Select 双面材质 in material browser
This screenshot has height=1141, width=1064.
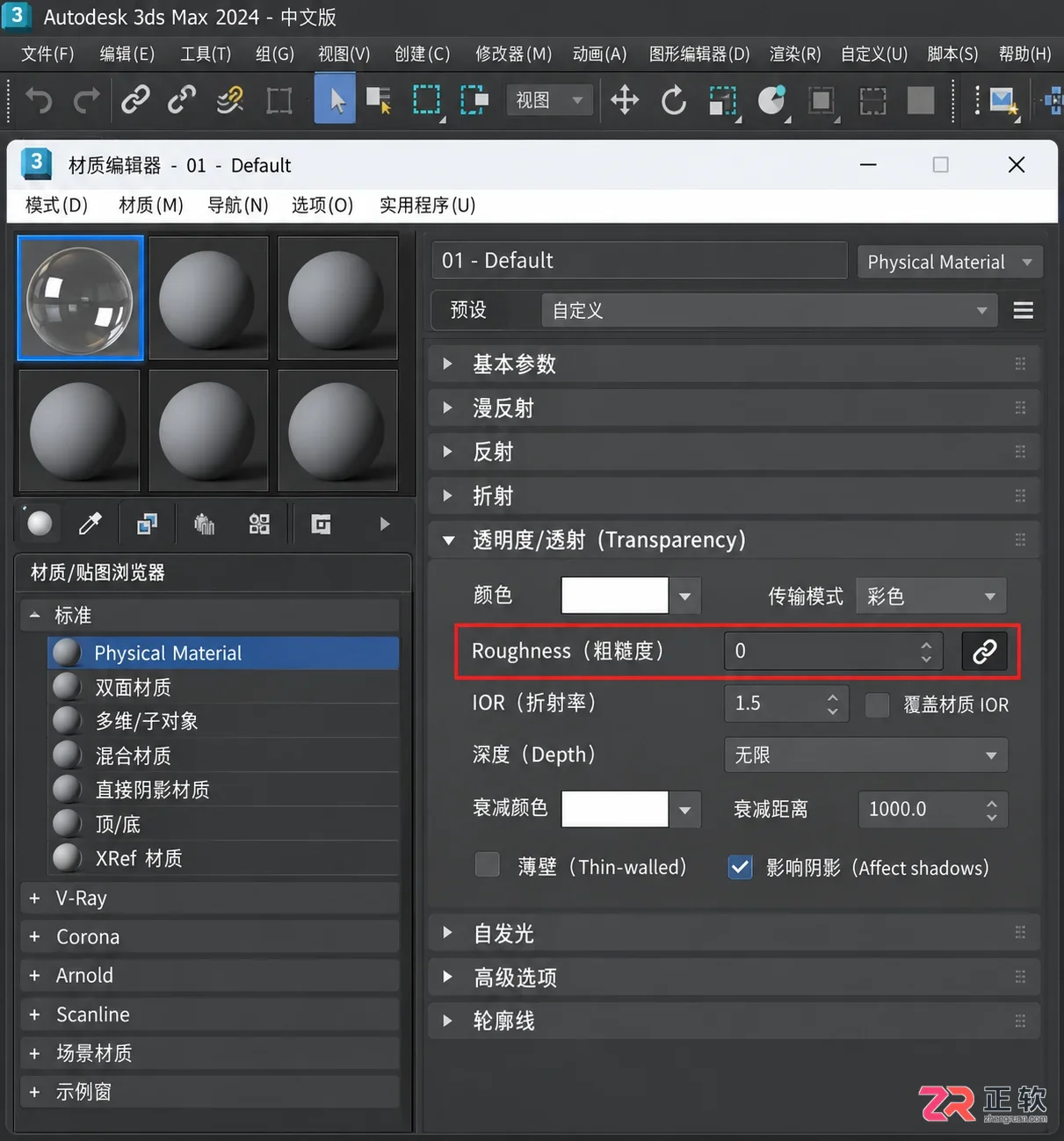[x=223, y=687]
